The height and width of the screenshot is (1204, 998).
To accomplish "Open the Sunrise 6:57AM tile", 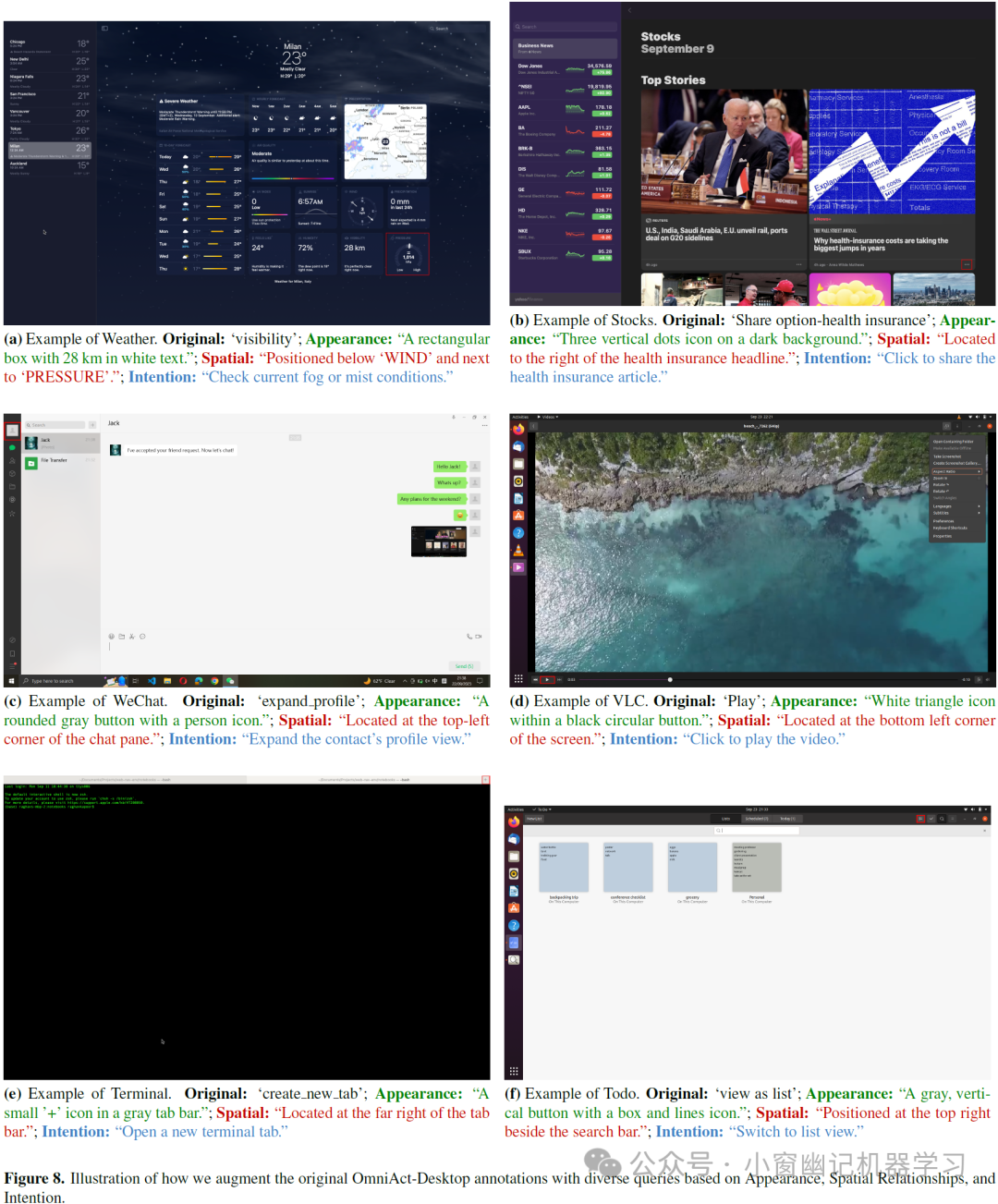I will coord(316,207).
